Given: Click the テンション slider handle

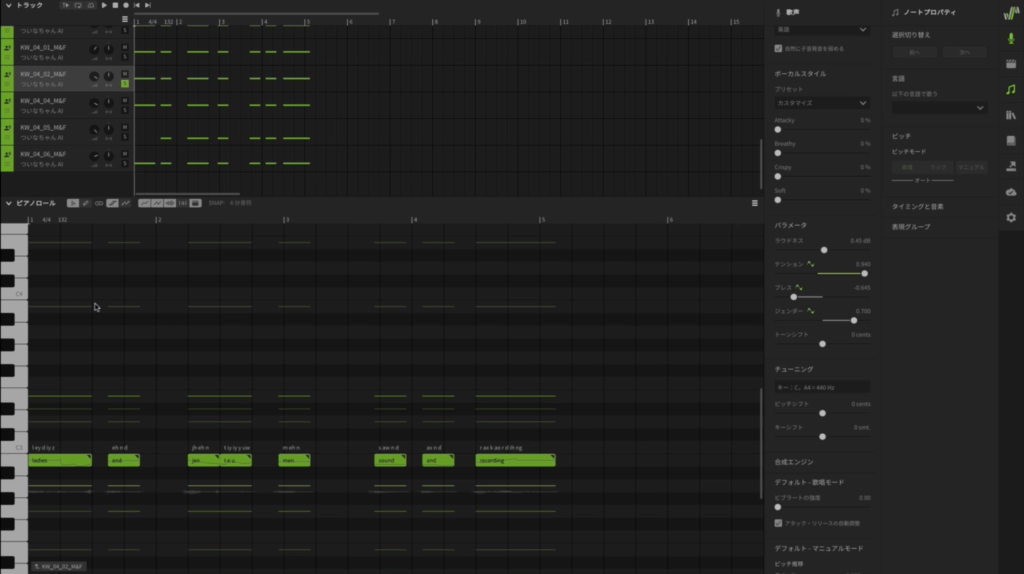Looking at the screenshot, I should (x=864, y=273).
